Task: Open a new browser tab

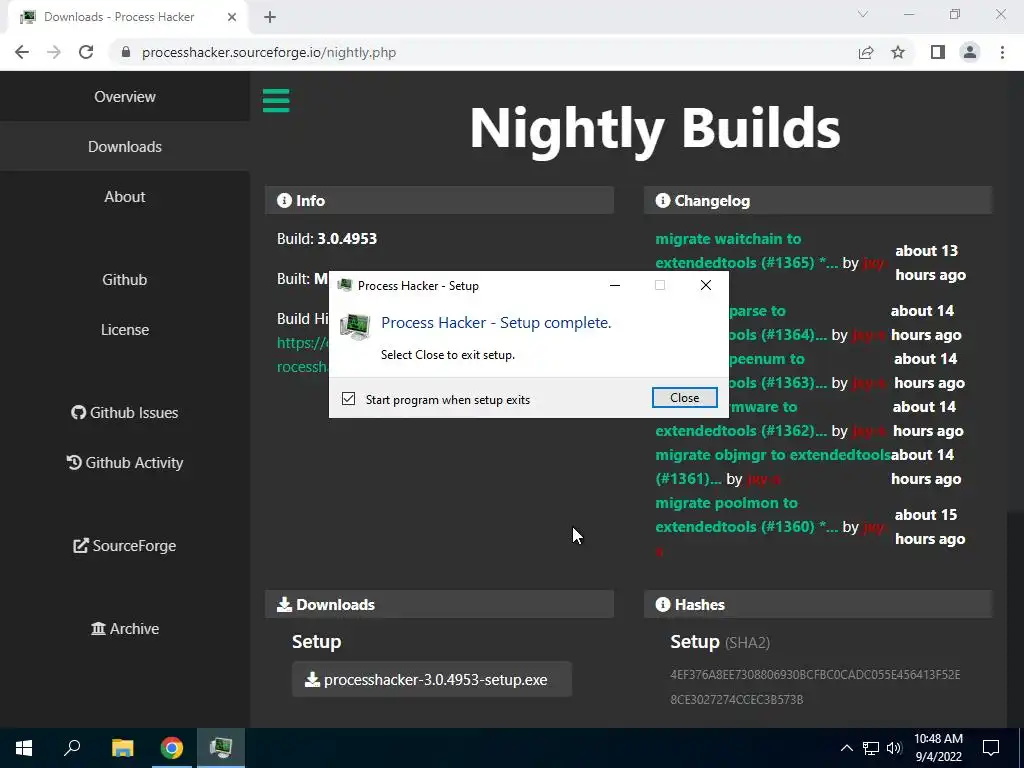Action: coord(270,17)
